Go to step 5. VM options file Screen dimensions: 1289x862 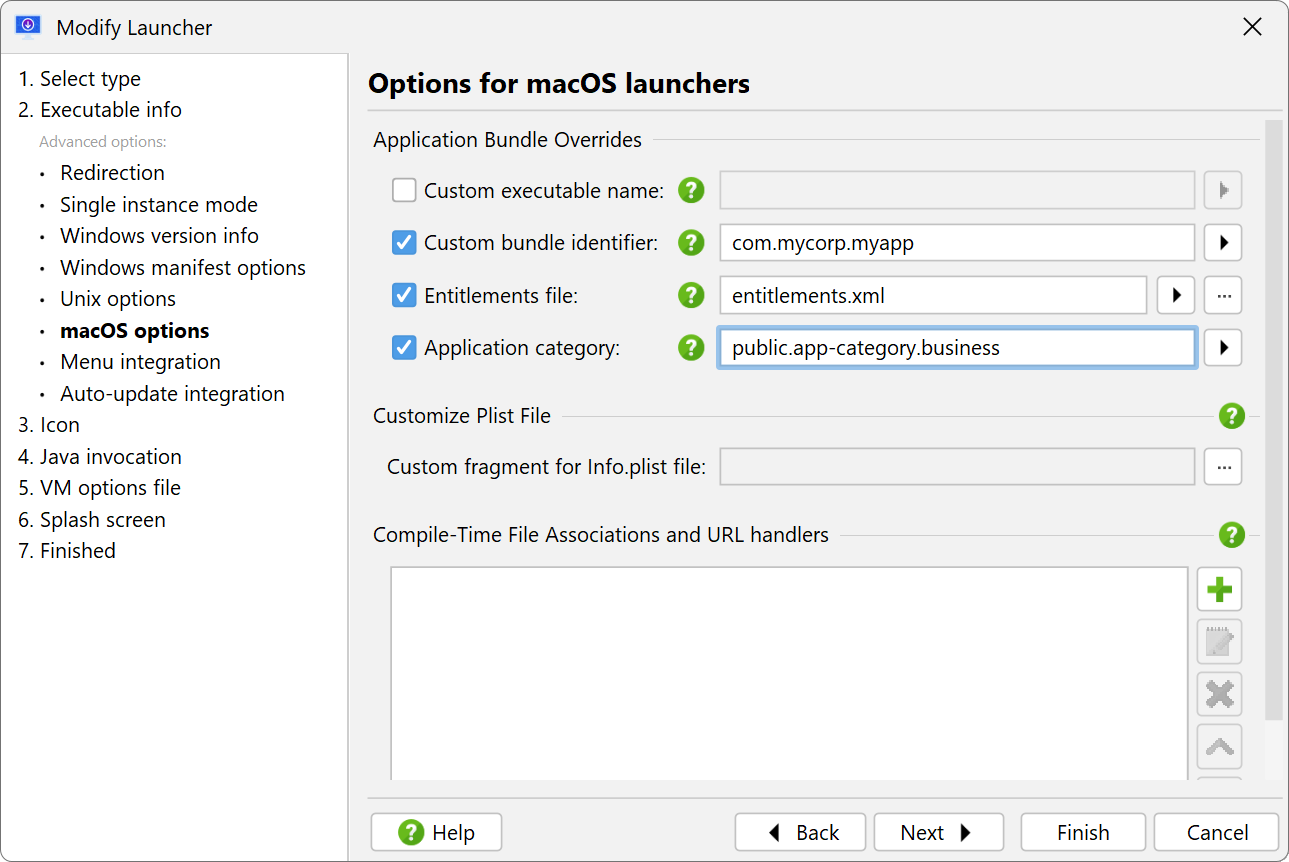(x=99, y=488)
